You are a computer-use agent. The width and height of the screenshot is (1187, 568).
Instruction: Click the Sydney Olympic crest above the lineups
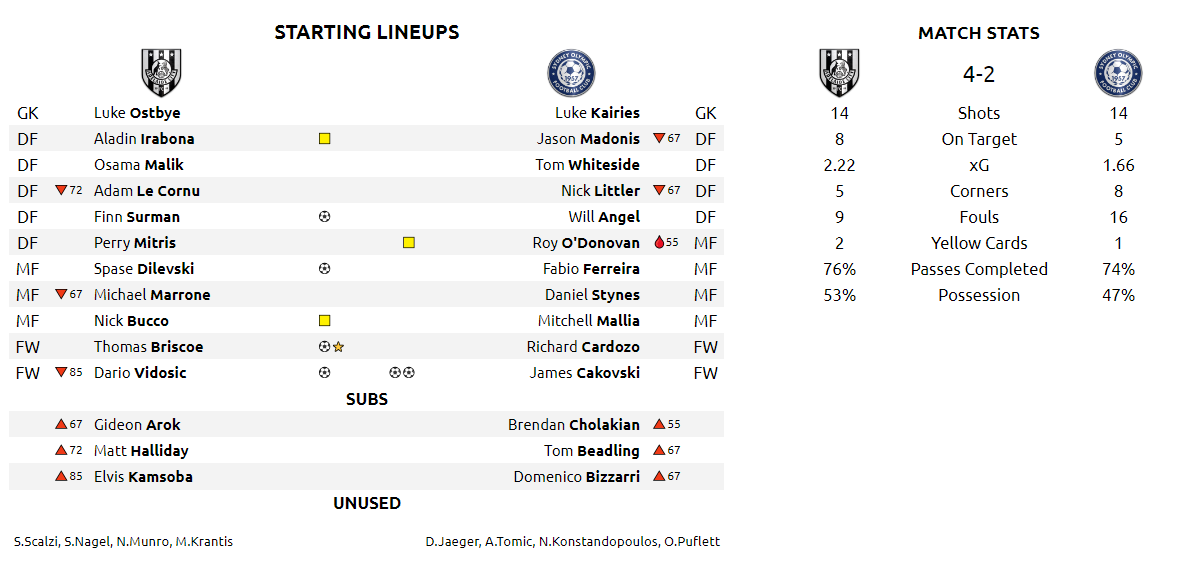pos(571,73)
